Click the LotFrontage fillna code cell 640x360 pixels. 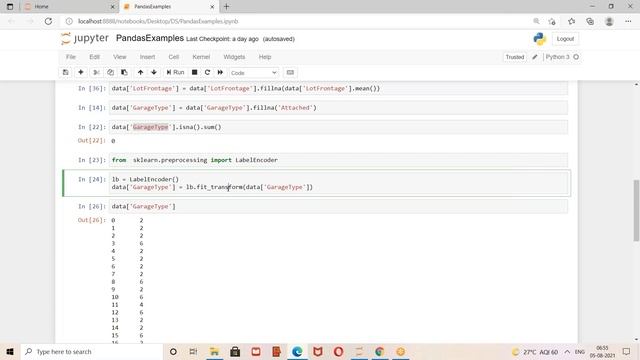(x=338, y=88)
